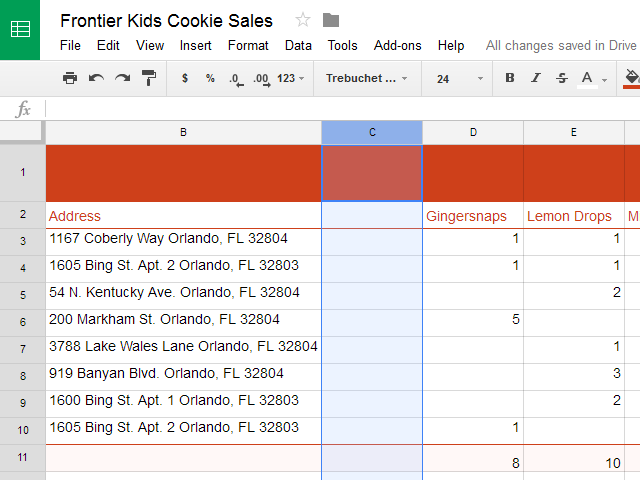The image size is (640, 480).
Task: Format as currency with dollar icon
Action: pos(184,78)
